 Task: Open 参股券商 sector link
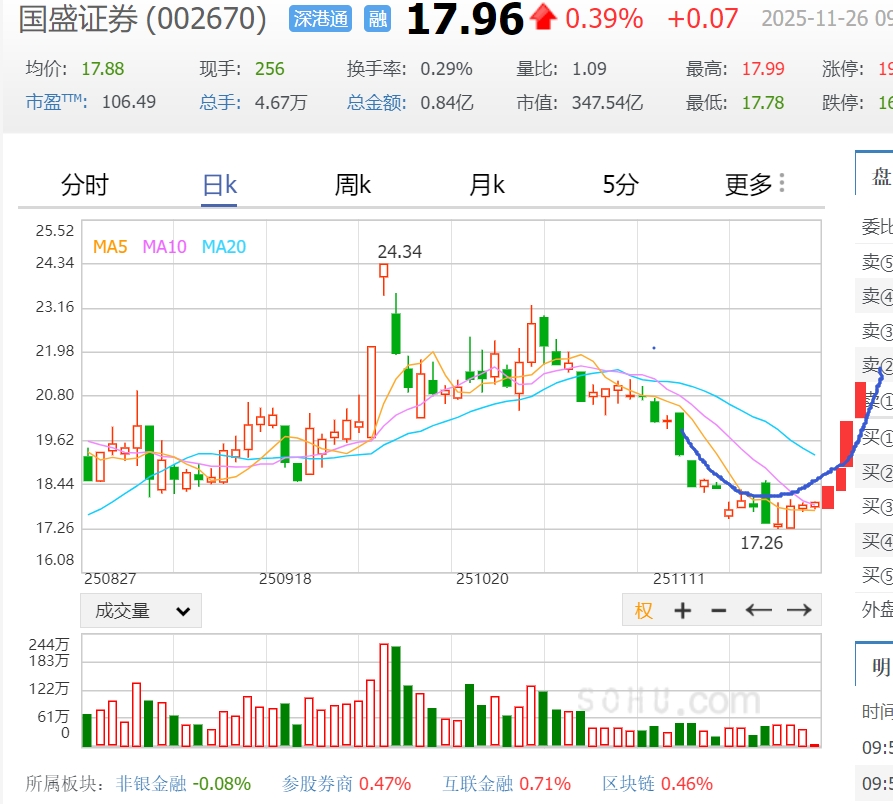[317, 784]
